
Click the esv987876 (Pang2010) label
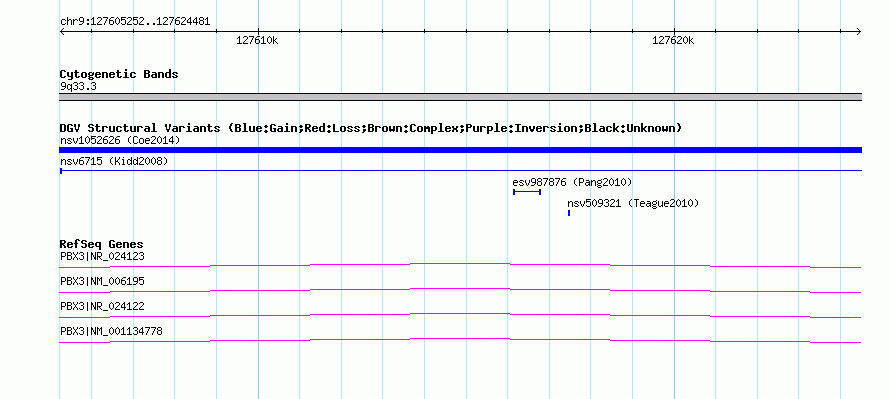coord(572,182)
